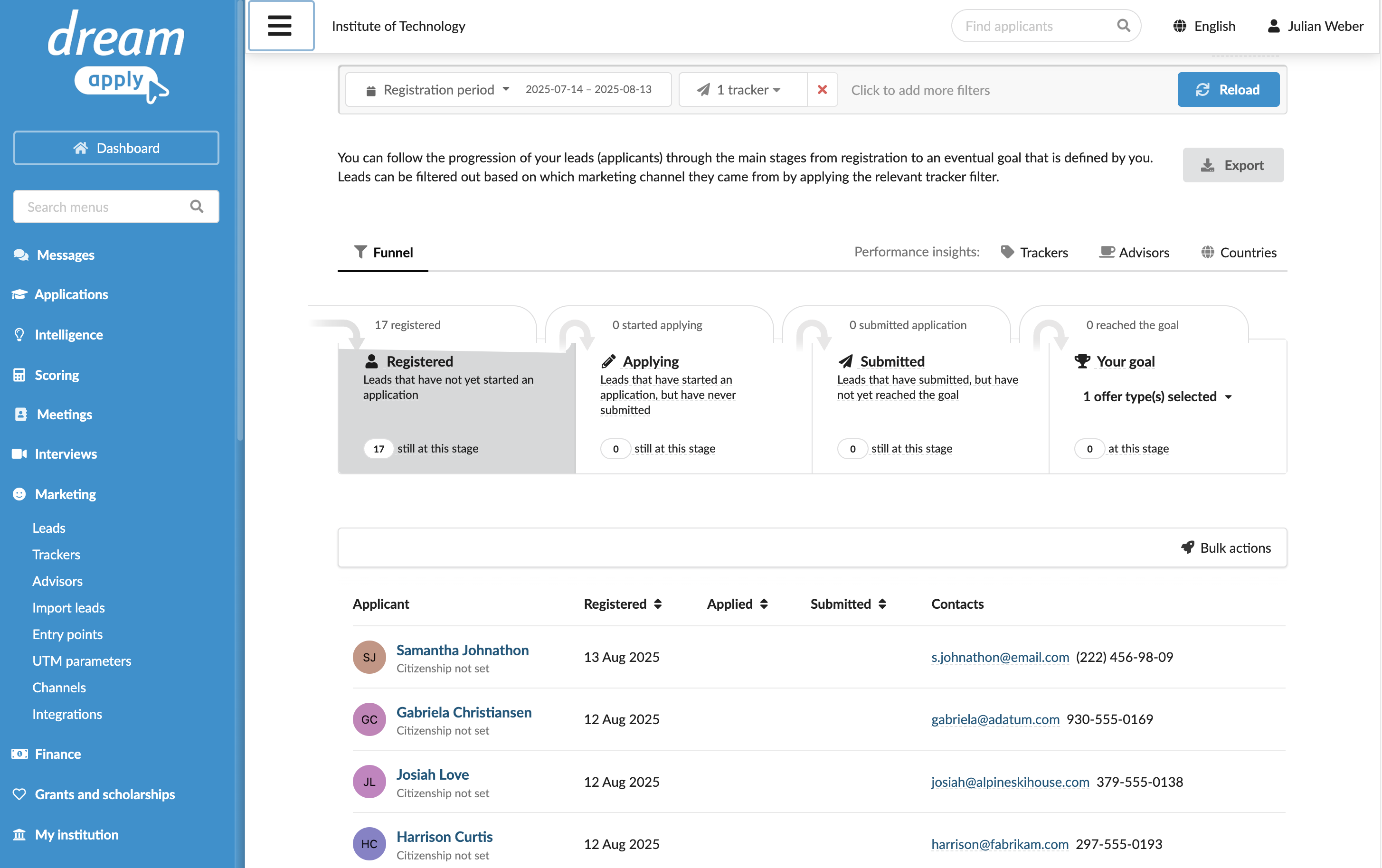Image resolution: width=1382 pixels, height=868 pixels.
Task: Open Bulk actions
Action: pyautogui.click(x=1226, y=548)
